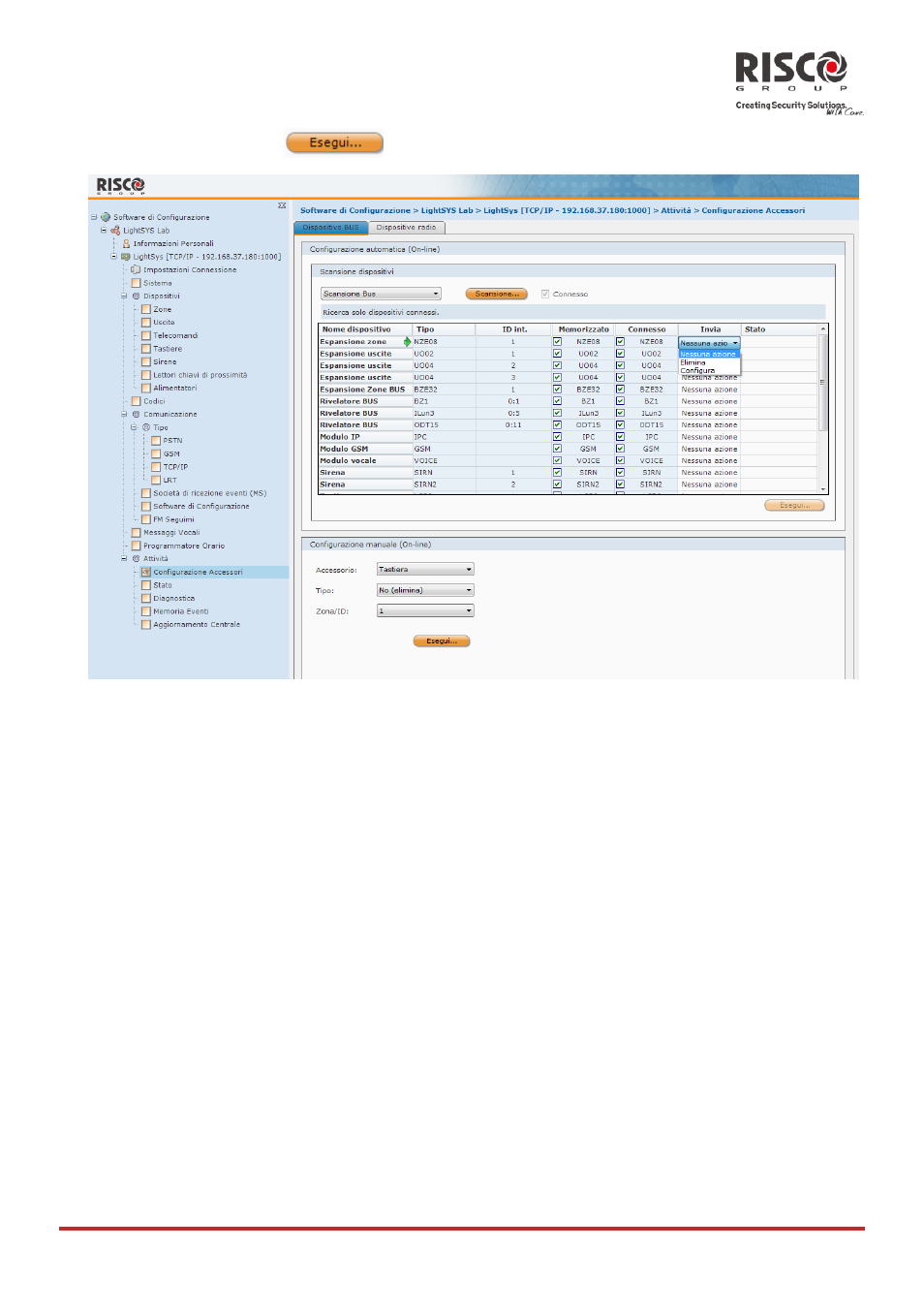Close the navigation tree panel

coord(282,205)
